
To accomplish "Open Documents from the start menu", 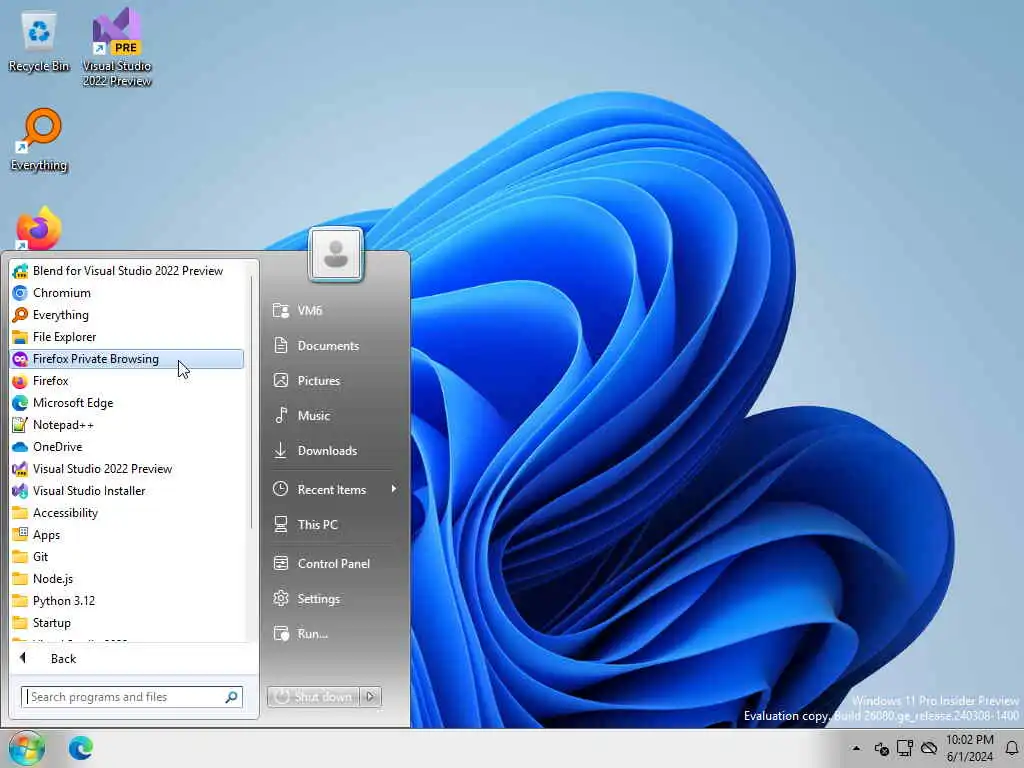I will tap(336, 346).
